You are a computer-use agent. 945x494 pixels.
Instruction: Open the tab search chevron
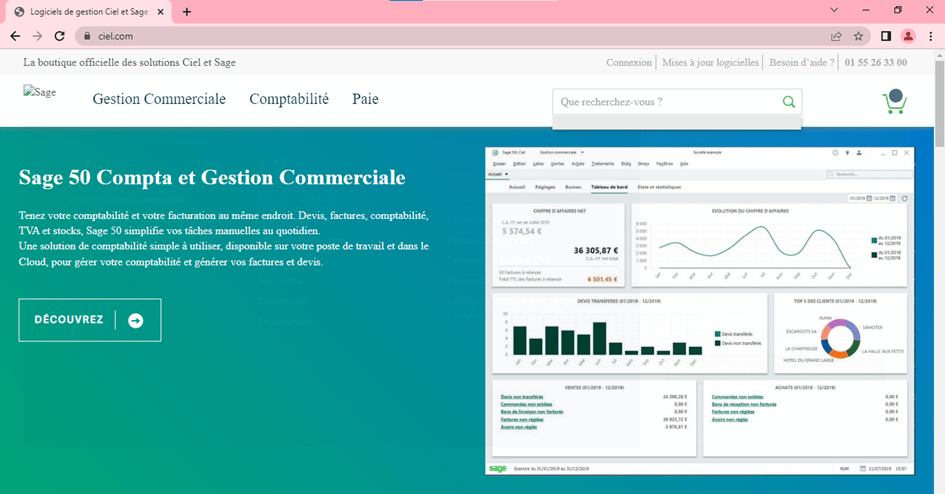[834, 10]
